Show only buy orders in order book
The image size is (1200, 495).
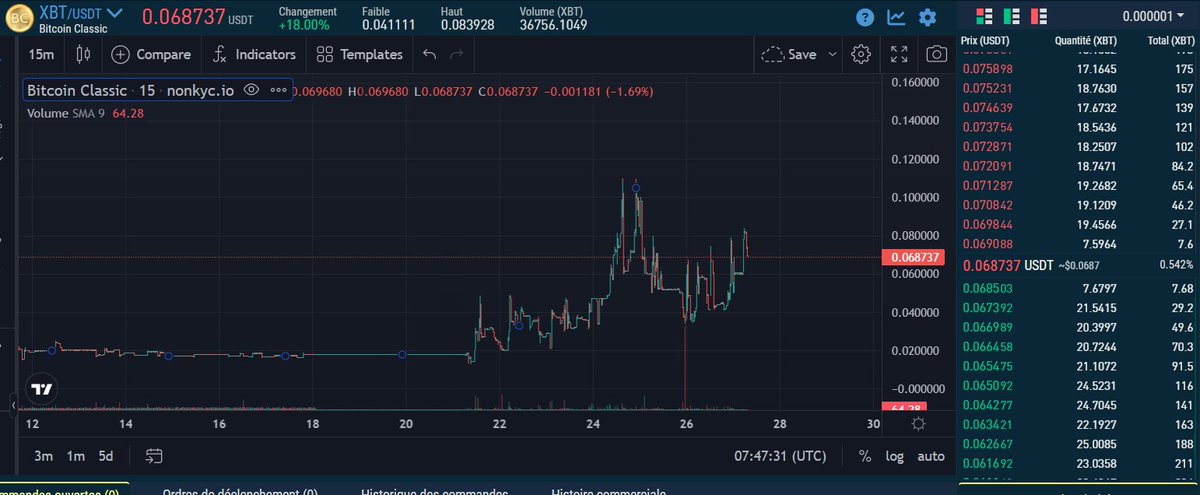1012,17
